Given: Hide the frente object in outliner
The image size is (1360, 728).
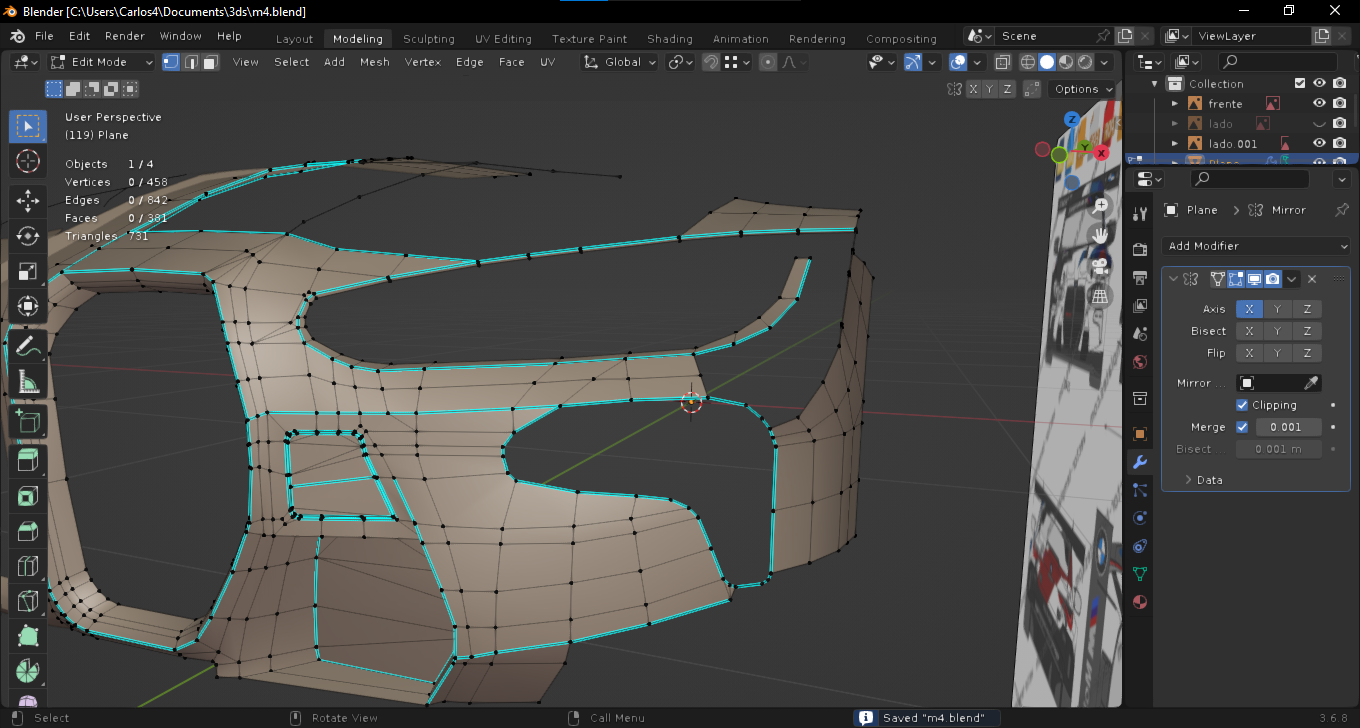Looking at the screenshot, I should (1319, 104).
